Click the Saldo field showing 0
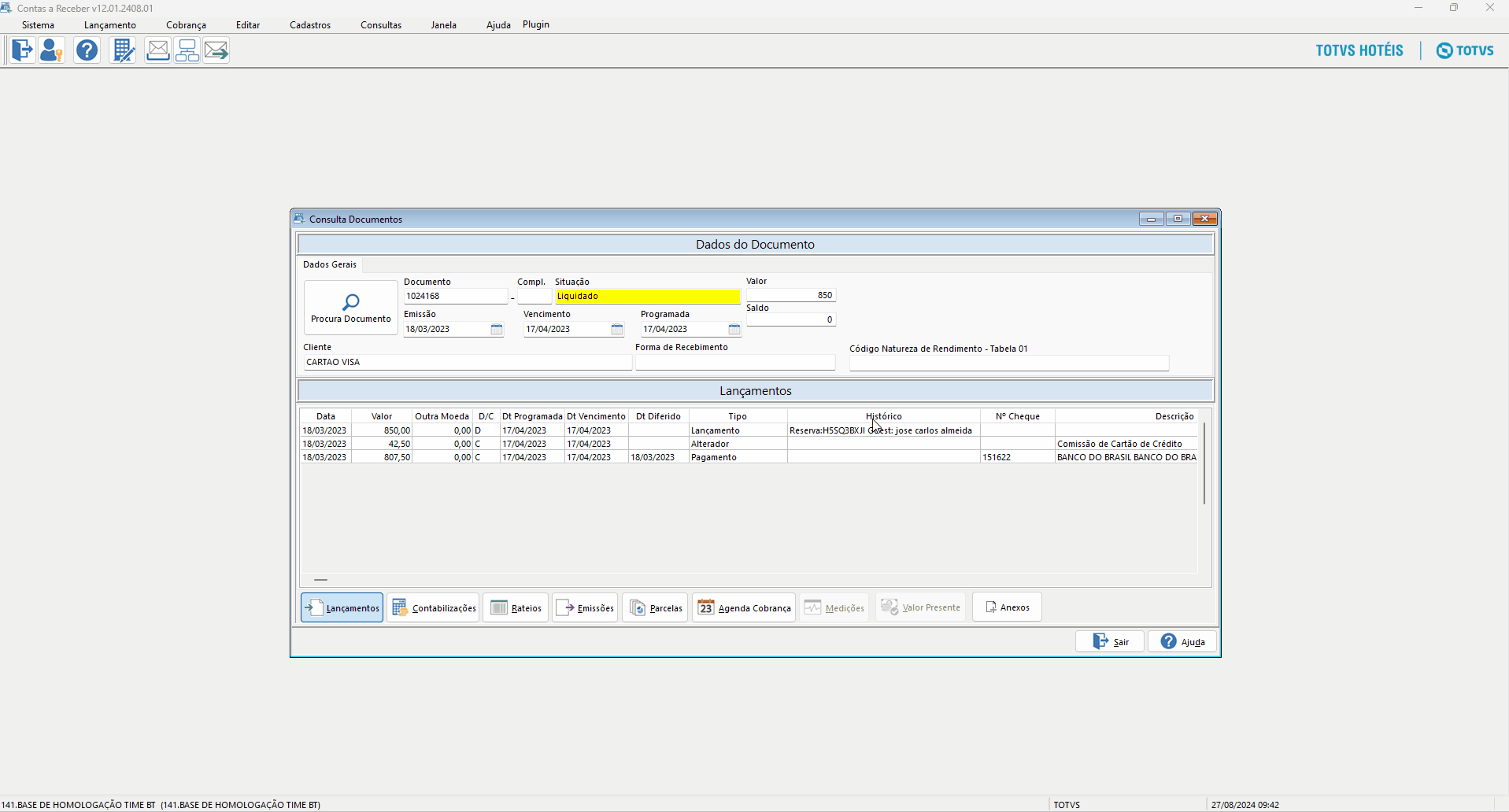Screen dimensions: 1509x812 [x=791, y=319]
